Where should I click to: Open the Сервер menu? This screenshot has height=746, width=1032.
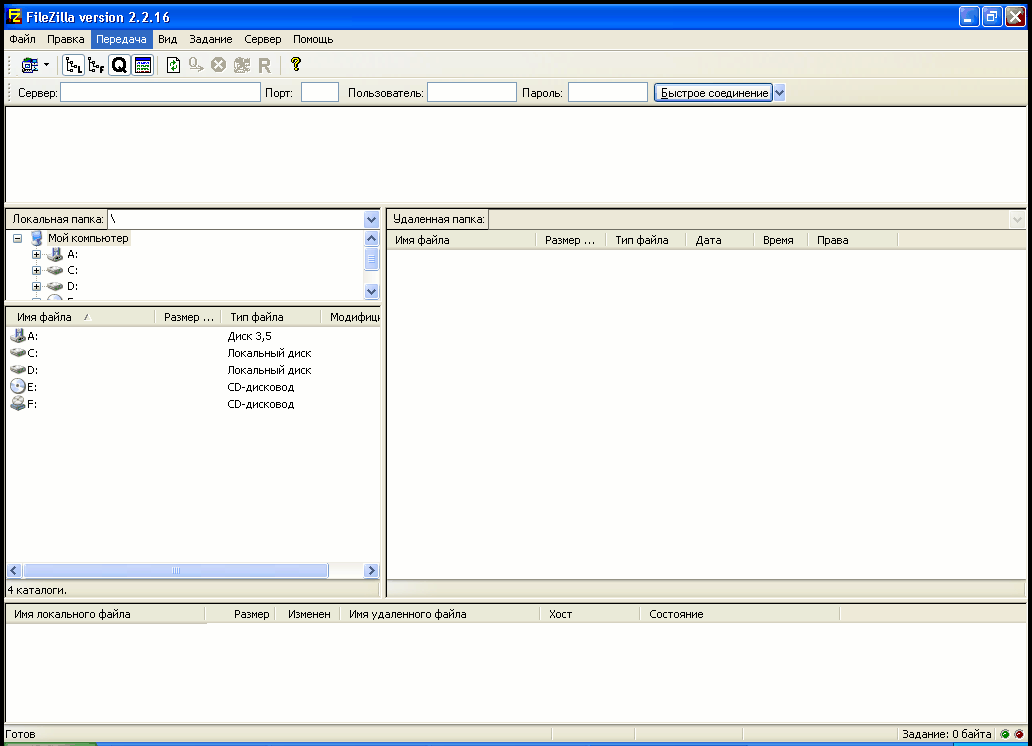click(263, 39)
